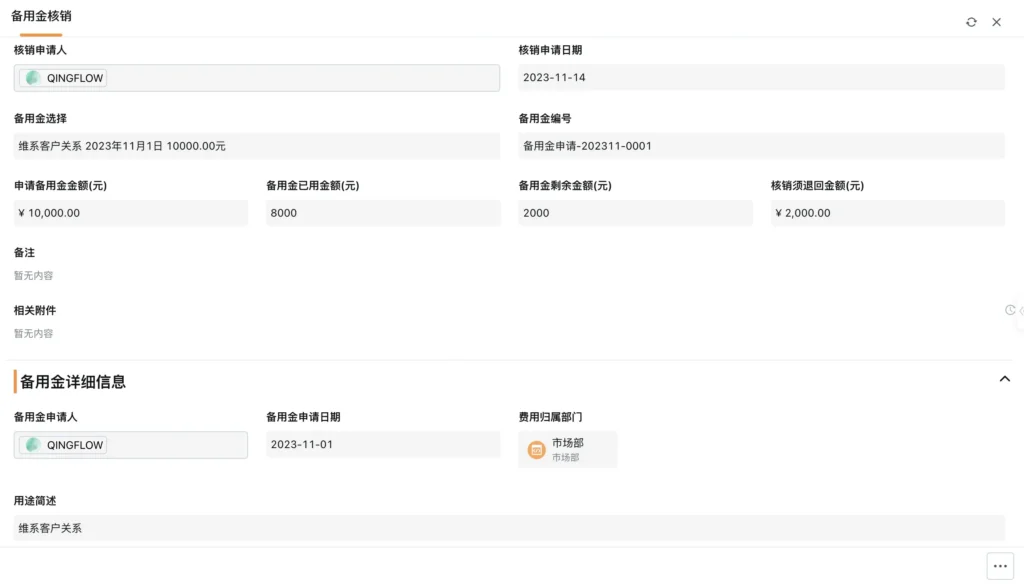
Task: Open the 备用金选择 field
Action: 256,146
